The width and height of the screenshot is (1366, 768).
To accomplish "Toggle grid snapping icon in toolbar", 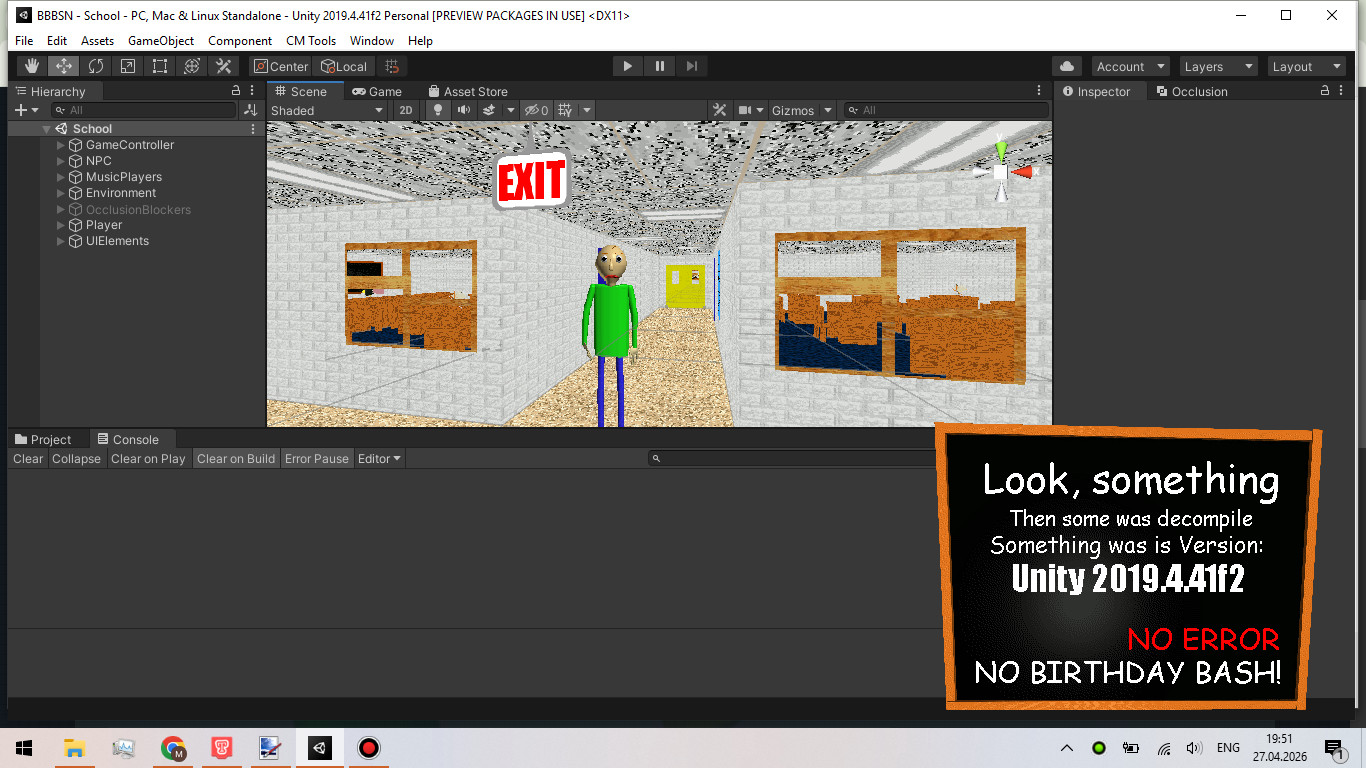I will 392,66.
